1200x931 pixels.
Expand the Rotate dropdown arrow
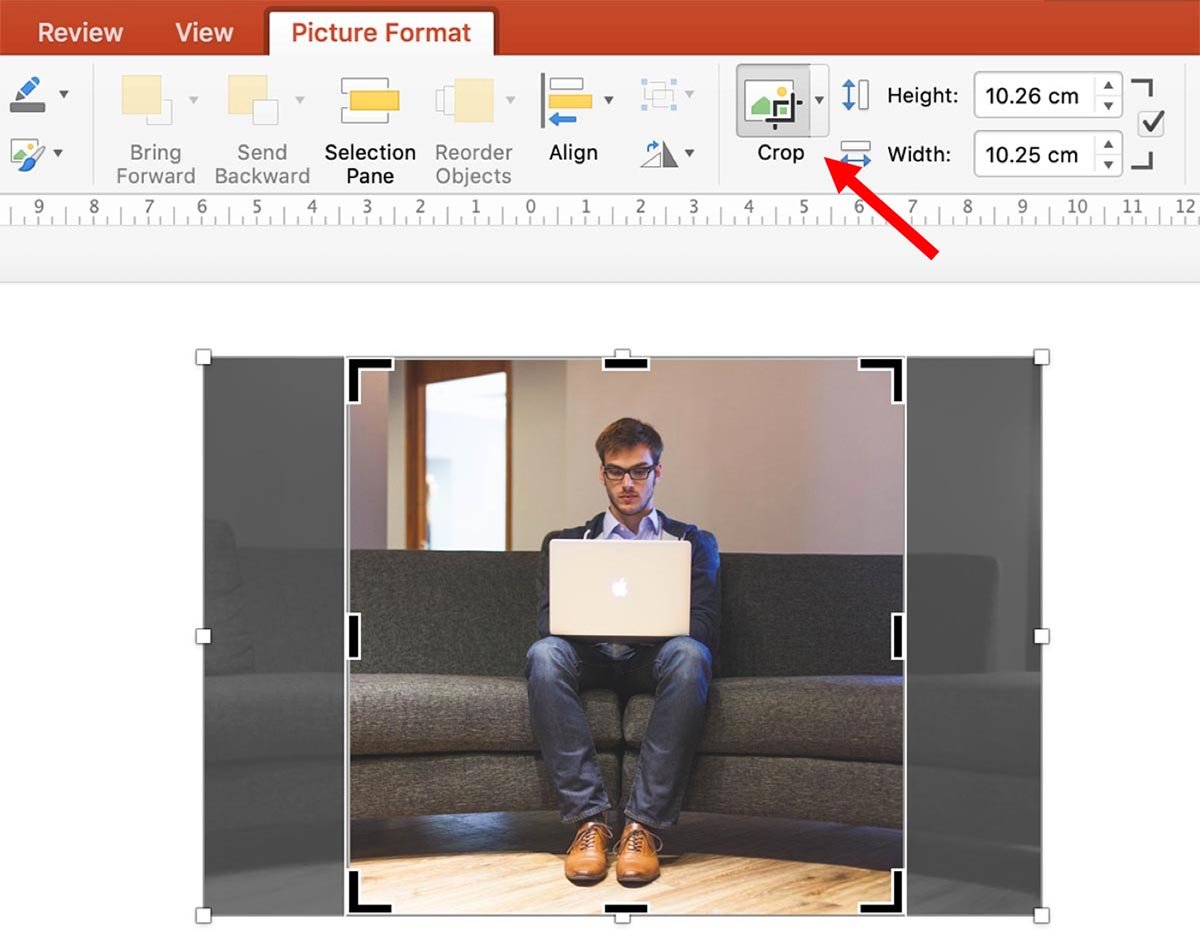click(690, 154)
